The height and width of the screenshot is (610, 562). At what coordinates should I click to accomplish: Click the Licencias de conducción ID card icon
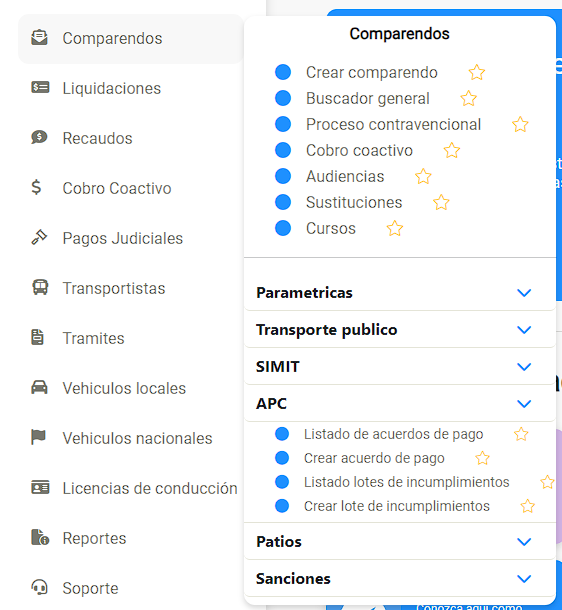coord(40,487)
